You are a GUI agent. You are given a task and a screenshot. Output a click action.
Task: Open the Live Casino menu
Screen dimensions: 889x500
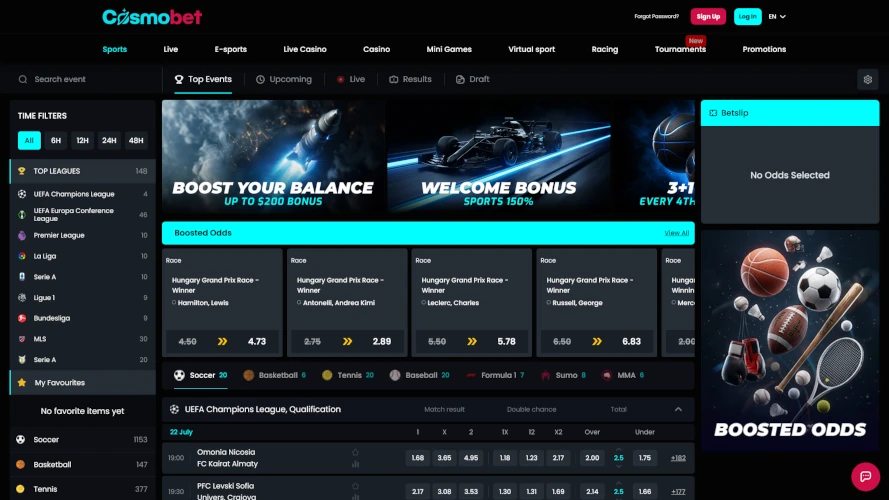[305, 49]
